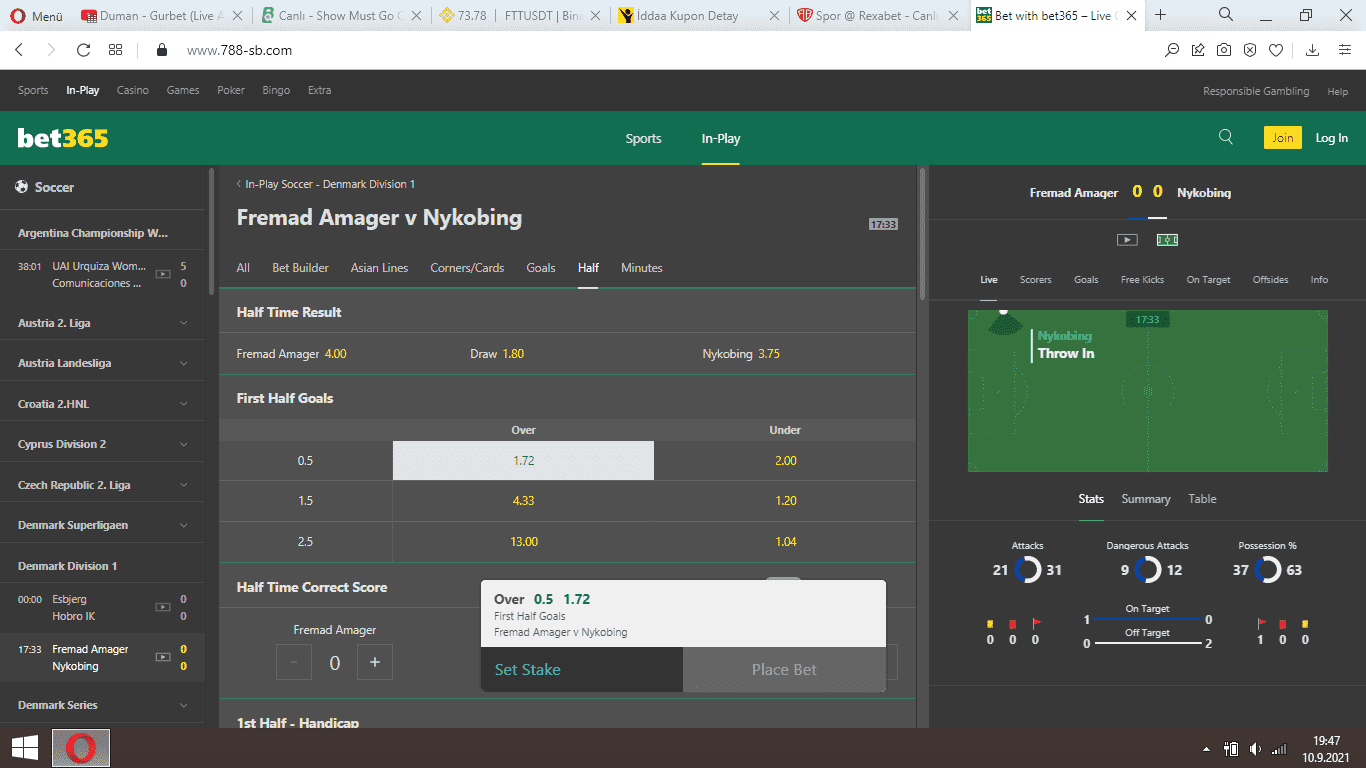Click the Place Bet button
1366x768 pixels.
[784, 670]
